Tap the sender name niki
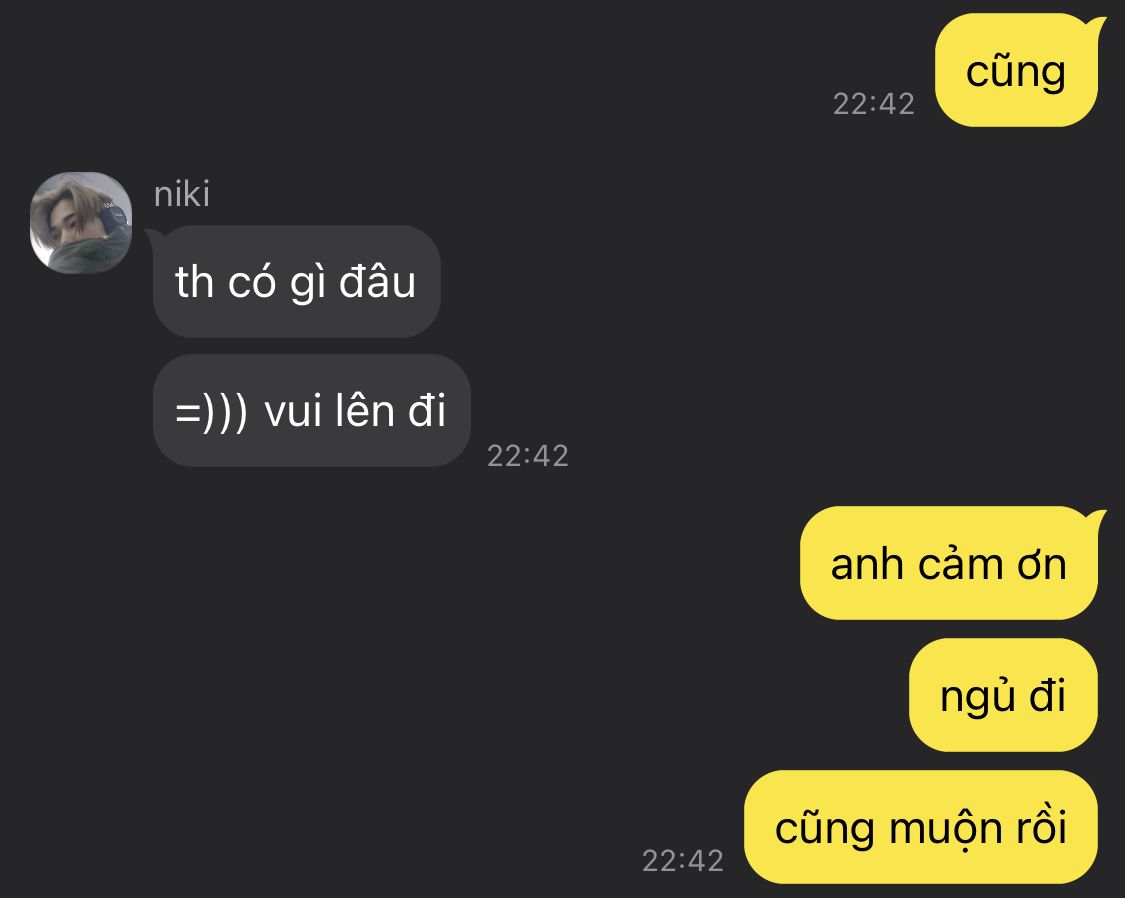The image size is (1125, 898). (x=182, y=194)
